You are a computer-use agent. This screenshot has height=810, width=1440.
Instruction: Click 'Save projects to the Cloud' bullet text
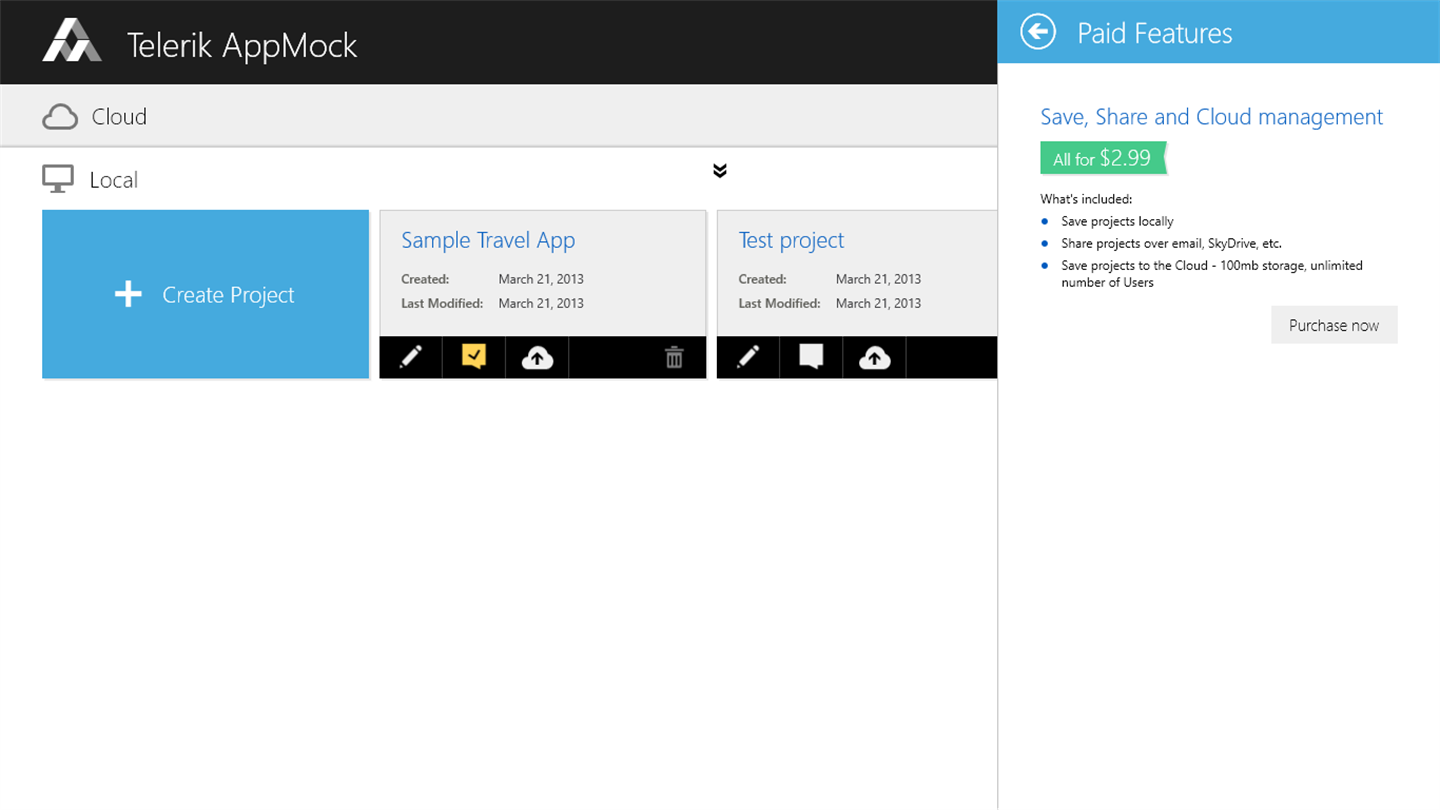(1211, 274)
